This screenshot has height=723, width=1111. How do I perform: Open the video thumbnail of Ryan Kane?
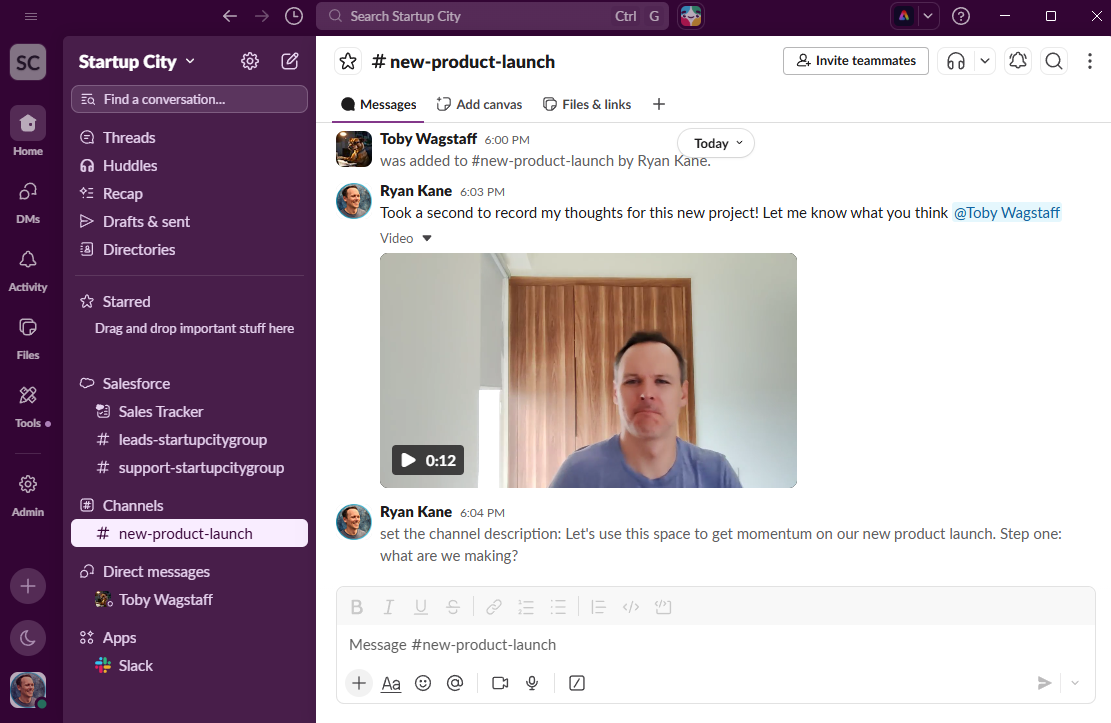588,370
